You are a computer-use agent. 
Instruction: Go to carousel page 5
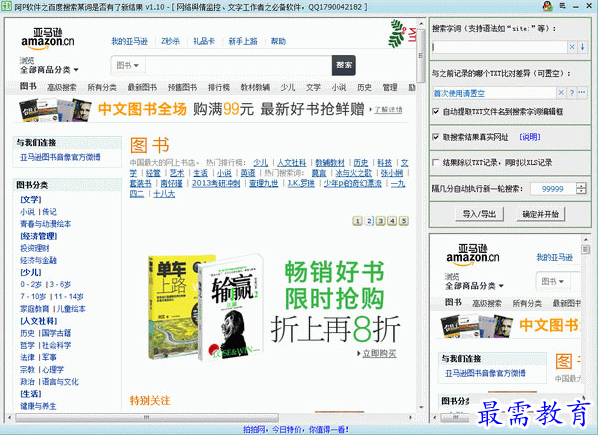(403, 221)
